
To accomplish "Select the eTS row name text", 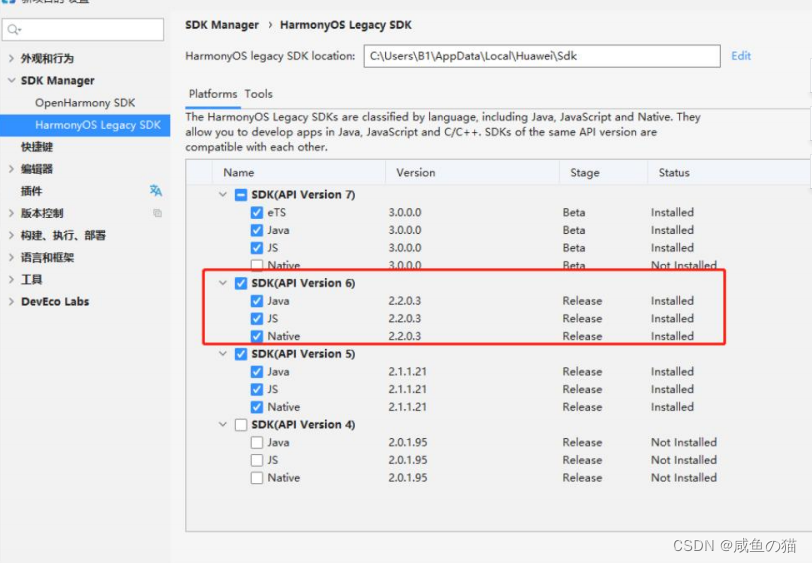I will [277, 212].
